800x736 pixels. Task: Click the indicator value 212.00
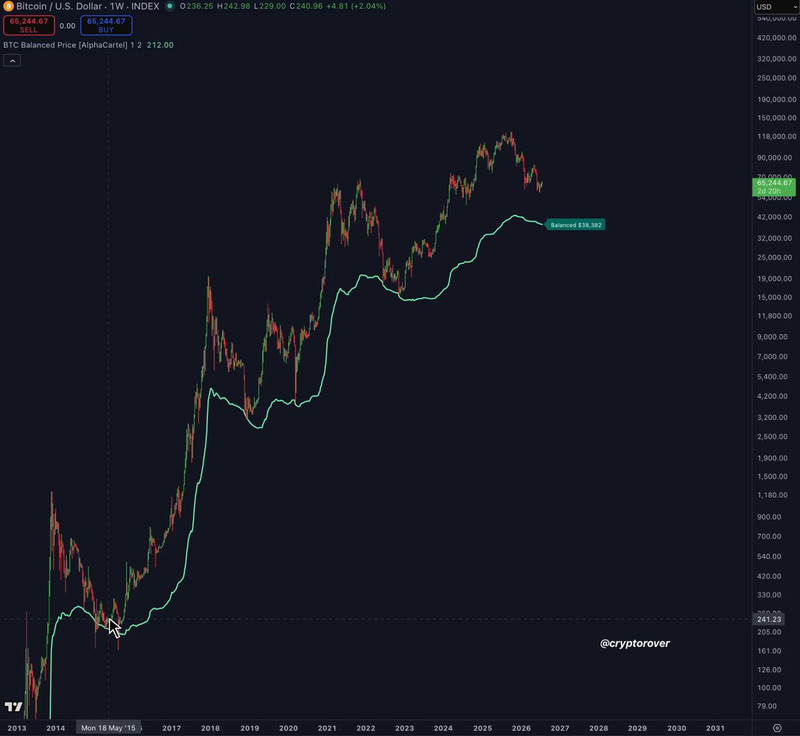click(160, 45)
